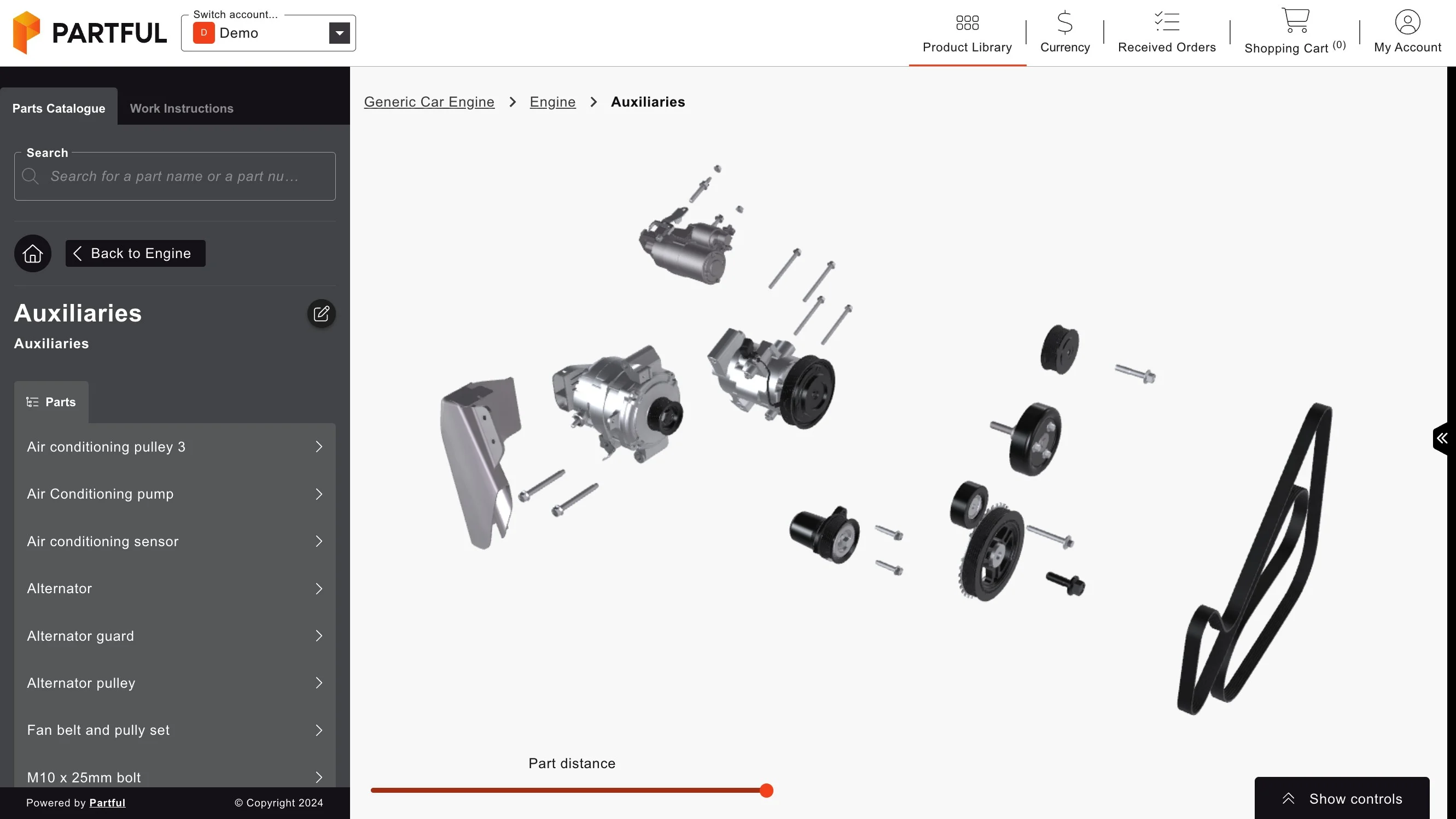Viewport: 1456px width, 819px height.
Task: Click Back to Engine button
Action: (x=136, y=253)
